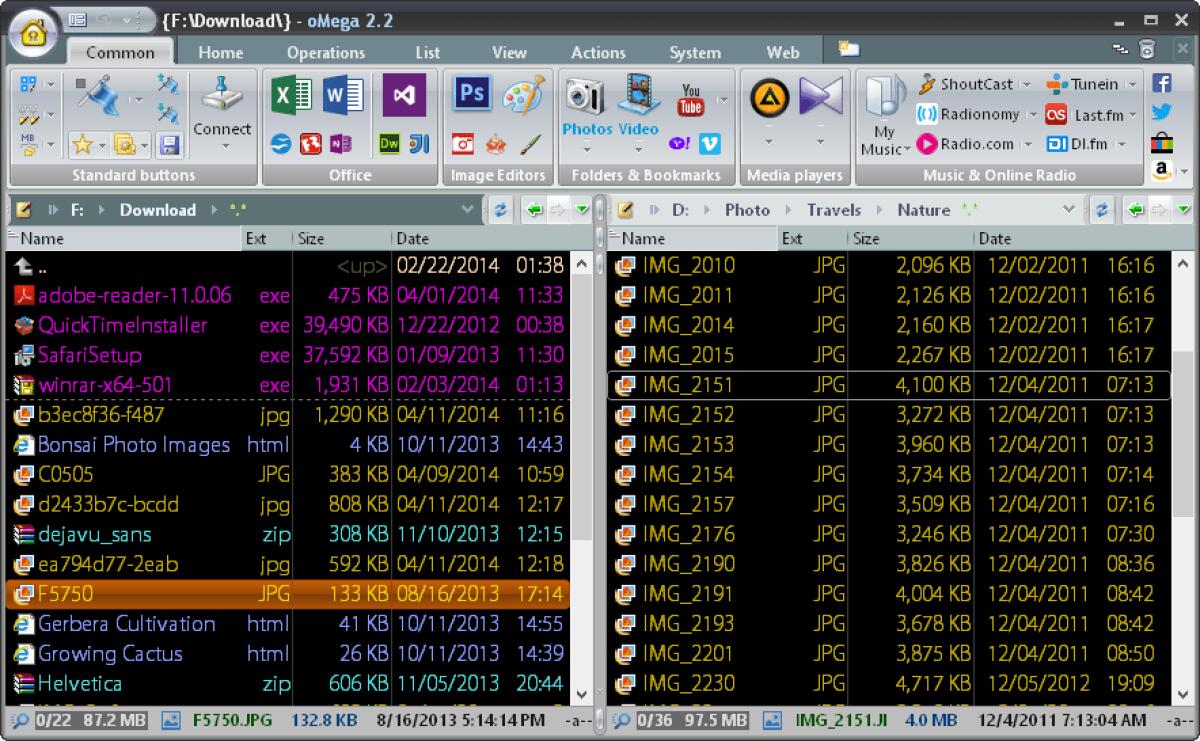Start Winamp in the Media players group
1200x741 pixels.
click(x=768, y=97)
